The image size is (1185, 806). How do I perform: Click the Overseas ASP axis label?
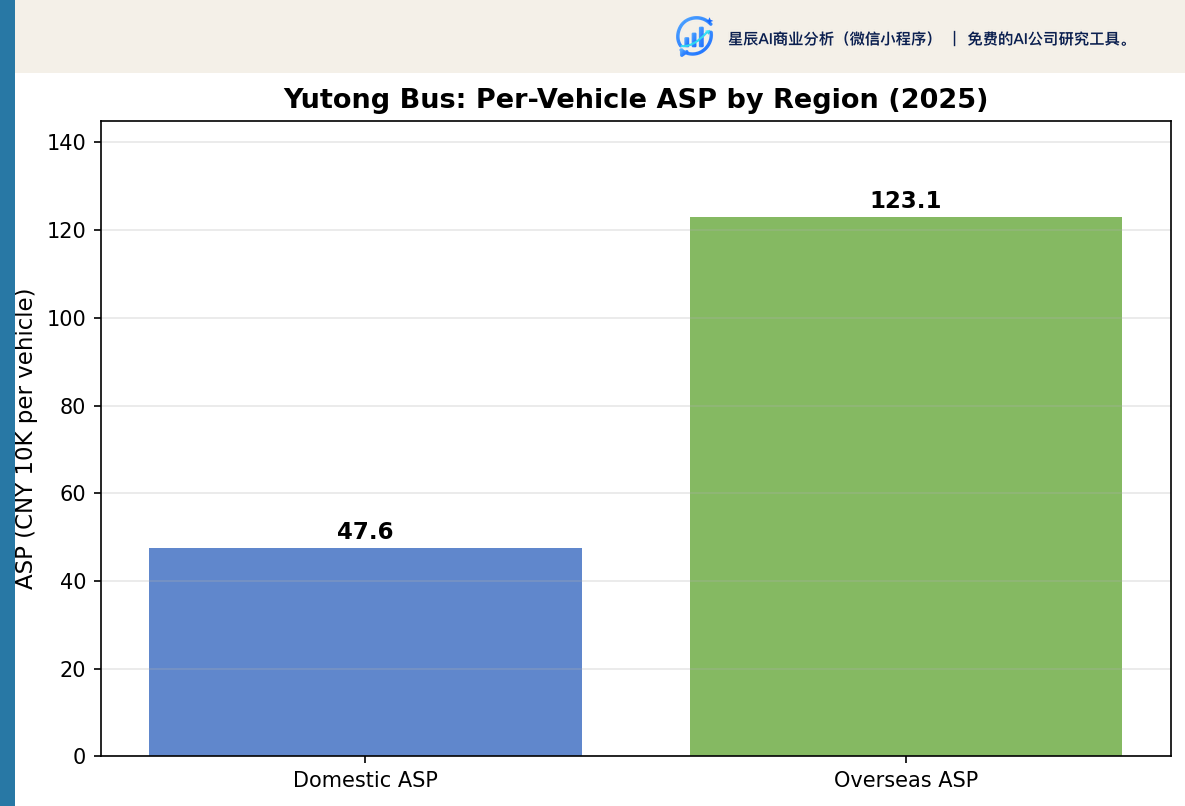tap(905, 780)
